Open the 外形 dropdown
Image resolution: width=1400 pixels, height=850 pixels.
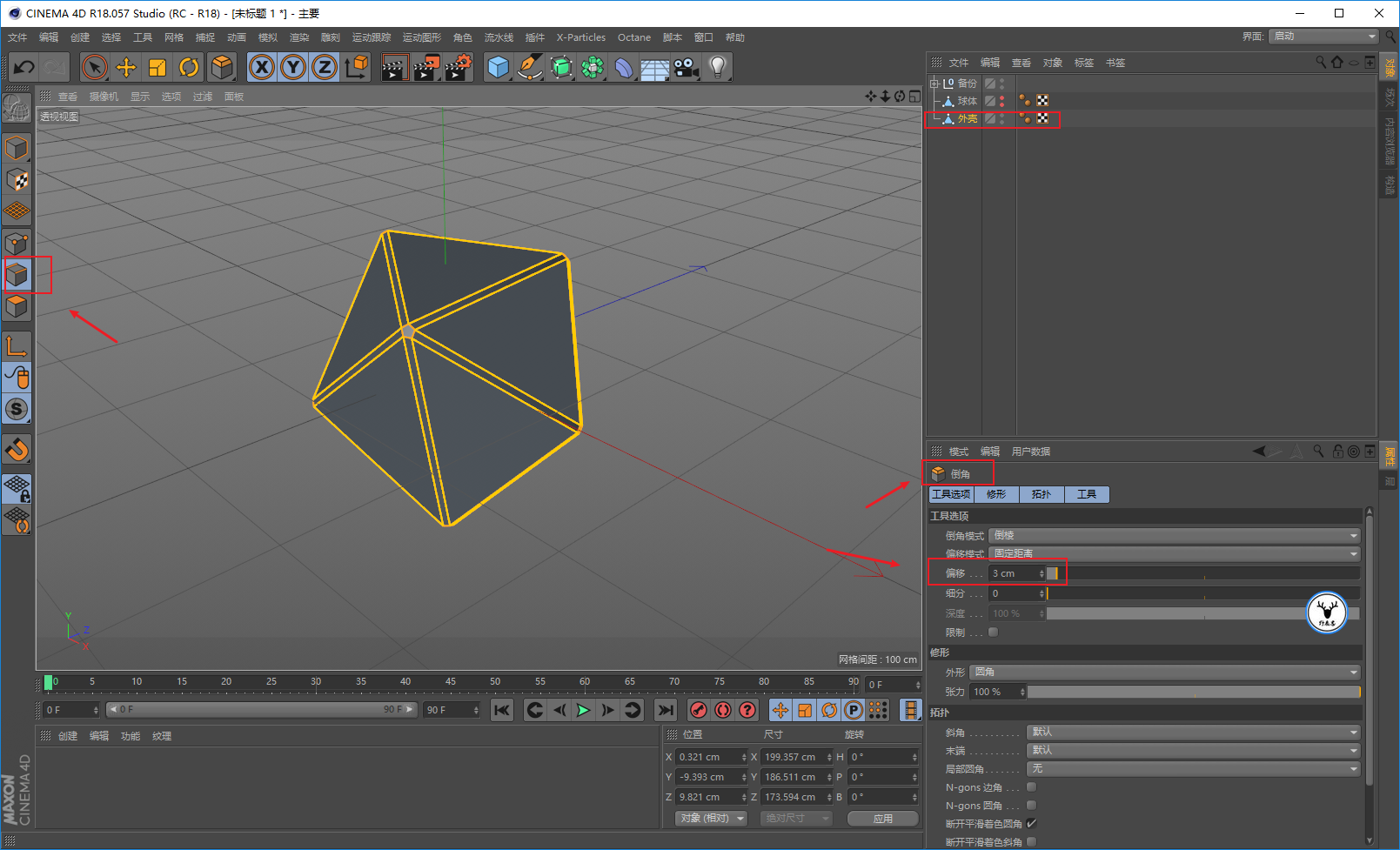pyautogui.click(x=1164, y=673)
